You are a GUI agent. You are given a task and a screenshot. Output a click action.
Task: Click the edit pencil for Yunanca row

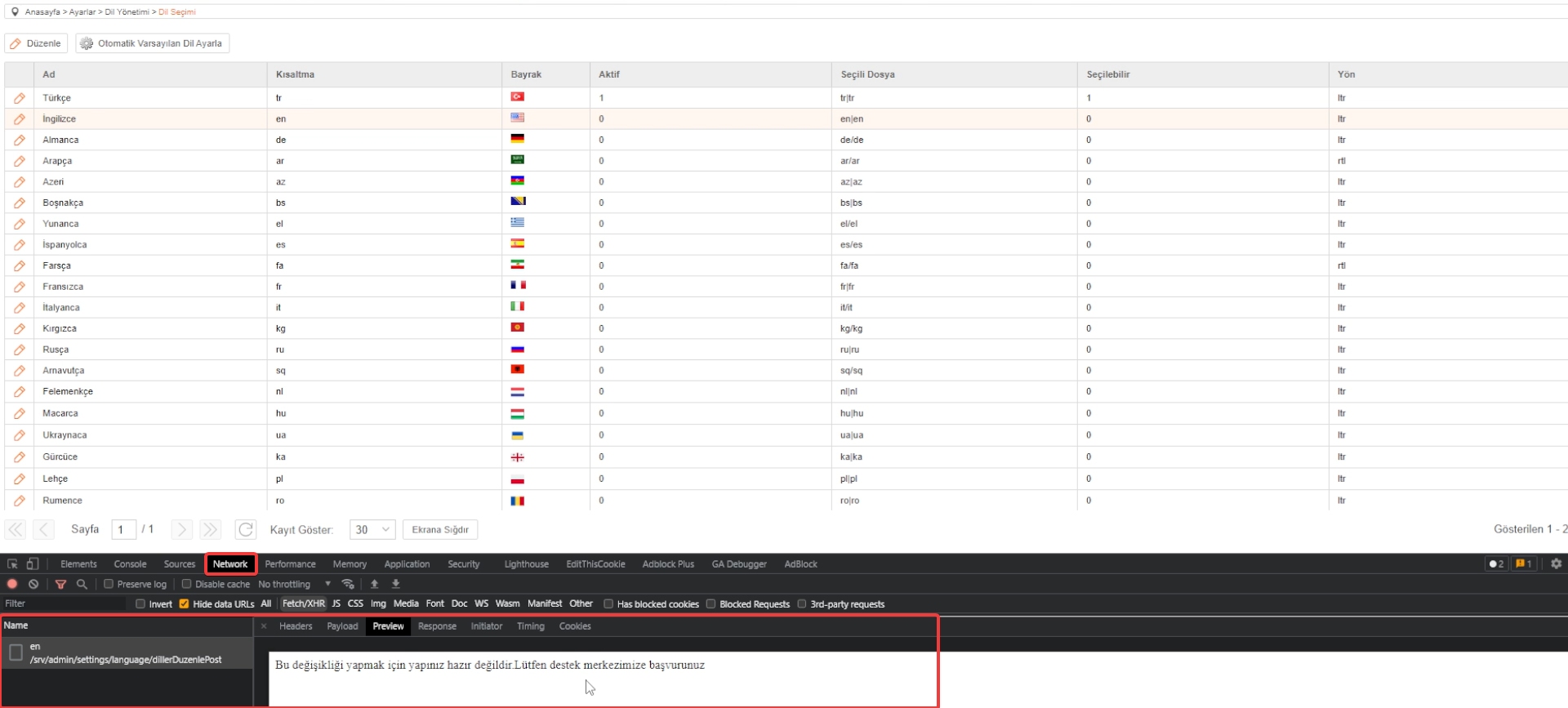point(20,224)
